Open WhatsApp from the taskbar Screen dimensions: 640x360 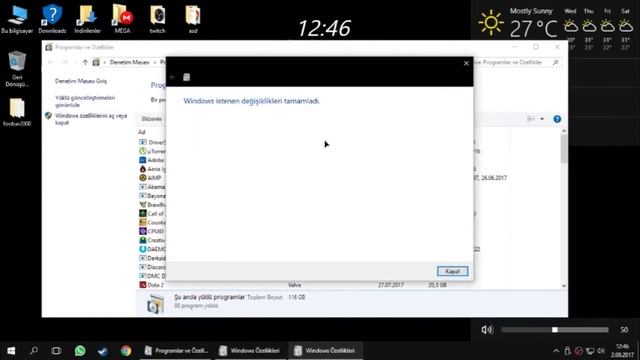click(x=80, y=351)
